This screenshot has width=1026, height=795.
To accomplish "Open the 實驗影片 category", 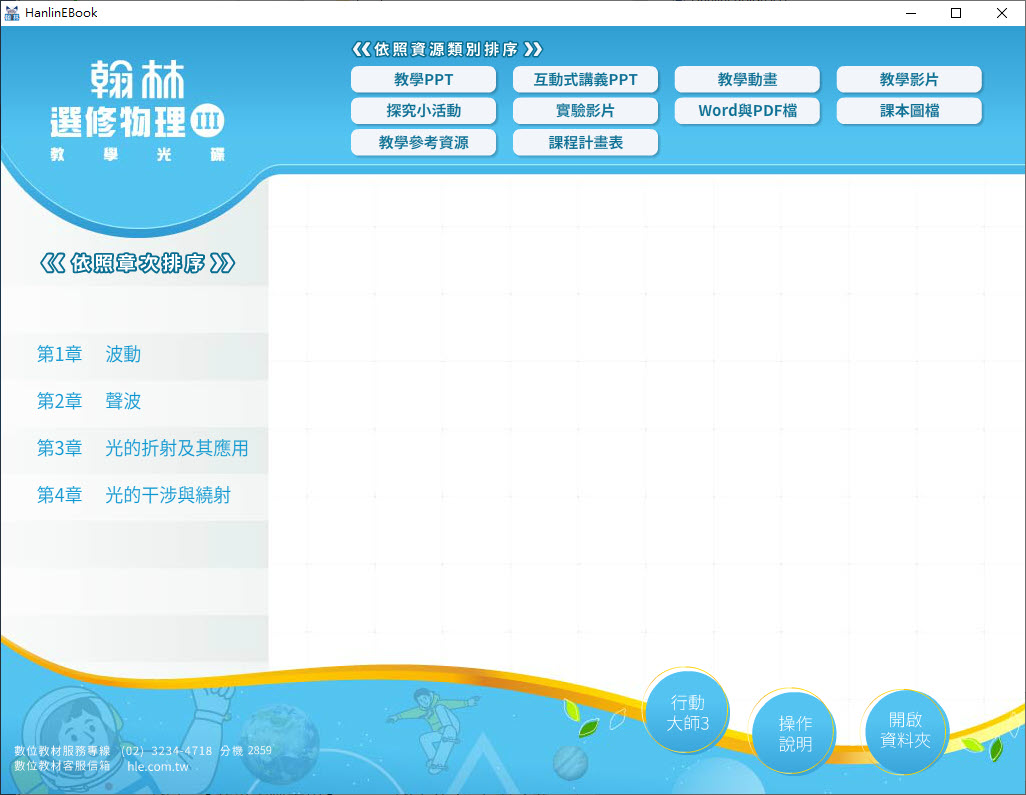I will [585, 111].
